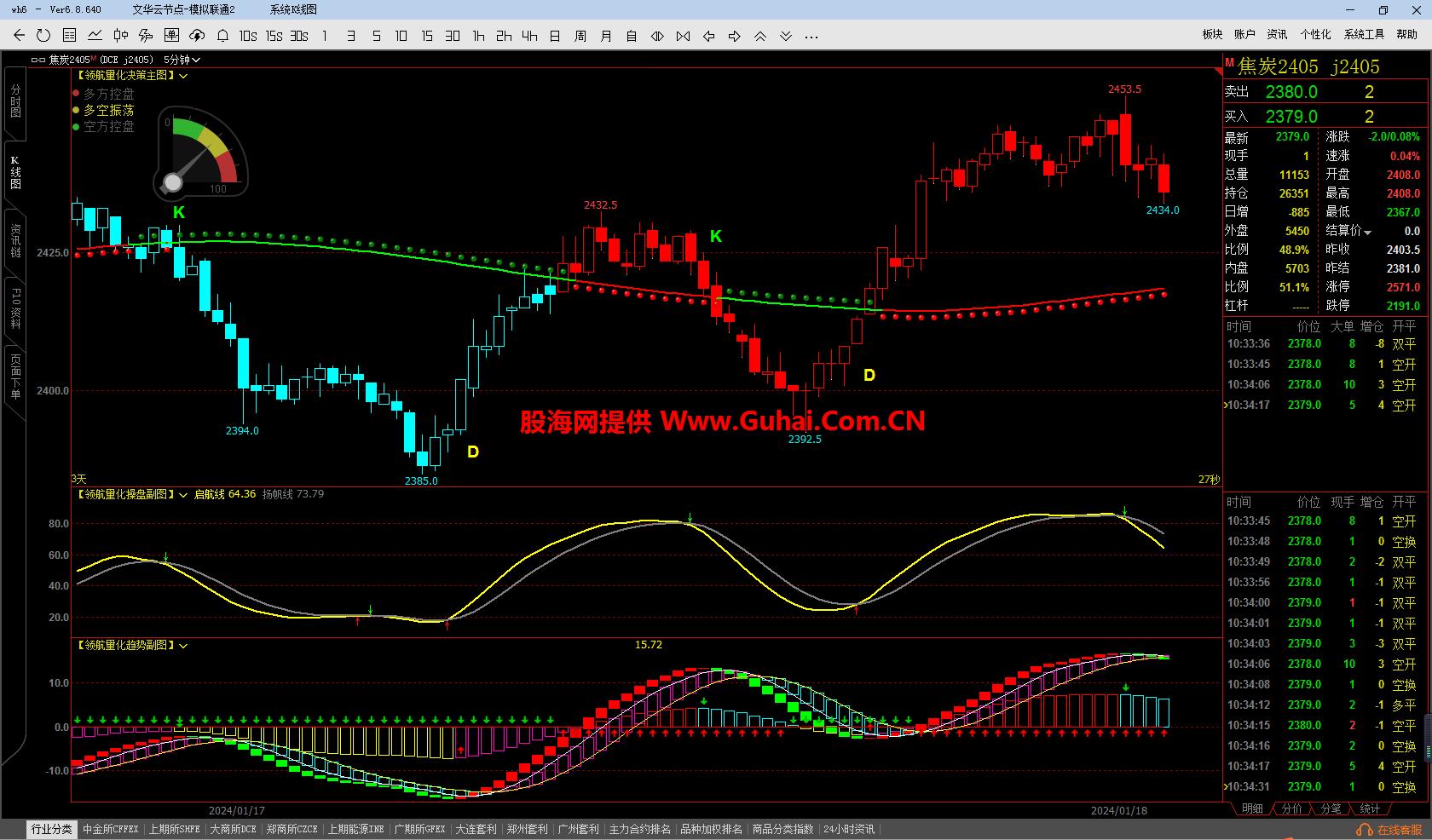Open the 5分钟 period dropdown
The image size is (1432, 840).
coord(182,60)
